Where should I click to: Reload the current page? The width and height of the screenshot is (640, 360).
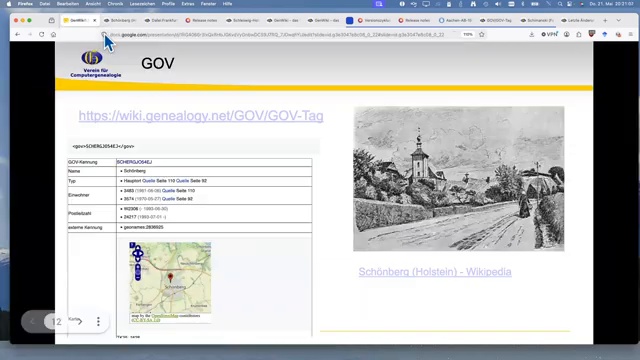click(x=42, y=35)
